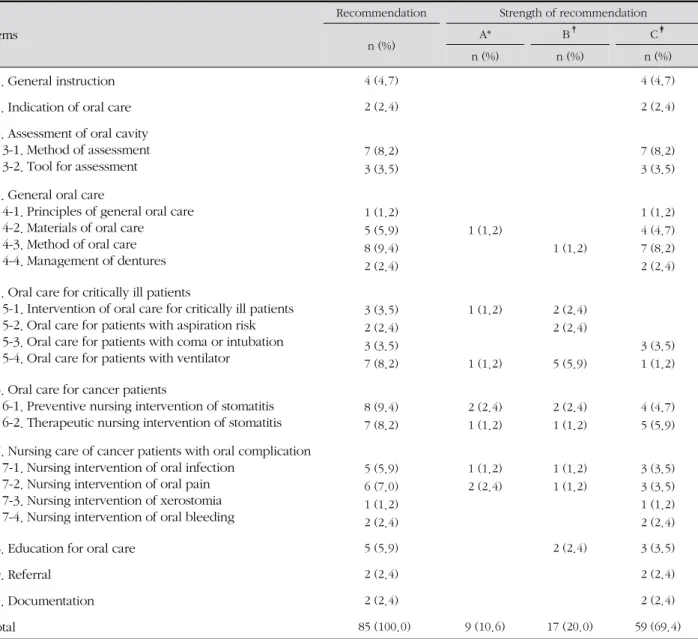Screen dimensions: 698x639
Task: Select the 'Indication of oral care' label
Action: pos(69,107)
